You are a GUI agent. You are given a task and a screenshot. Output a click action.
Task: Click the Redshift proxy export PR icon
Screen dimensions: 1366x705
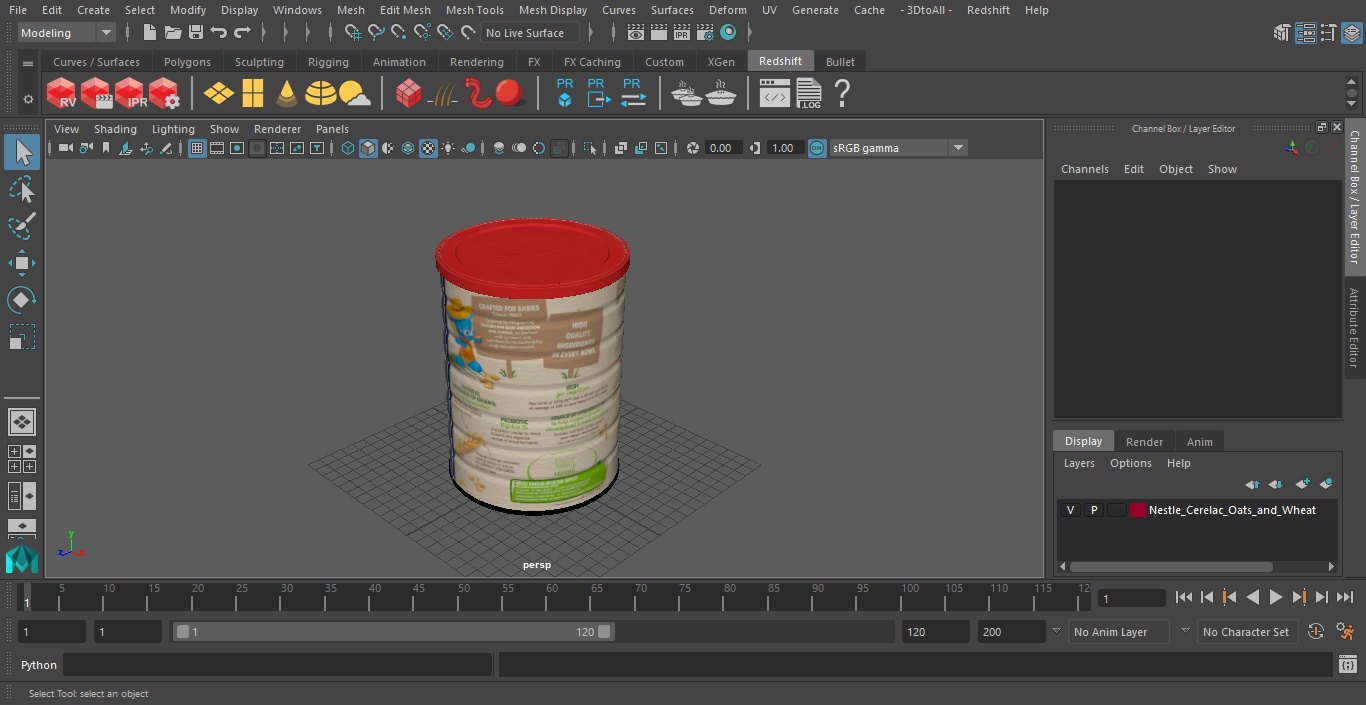597,93
